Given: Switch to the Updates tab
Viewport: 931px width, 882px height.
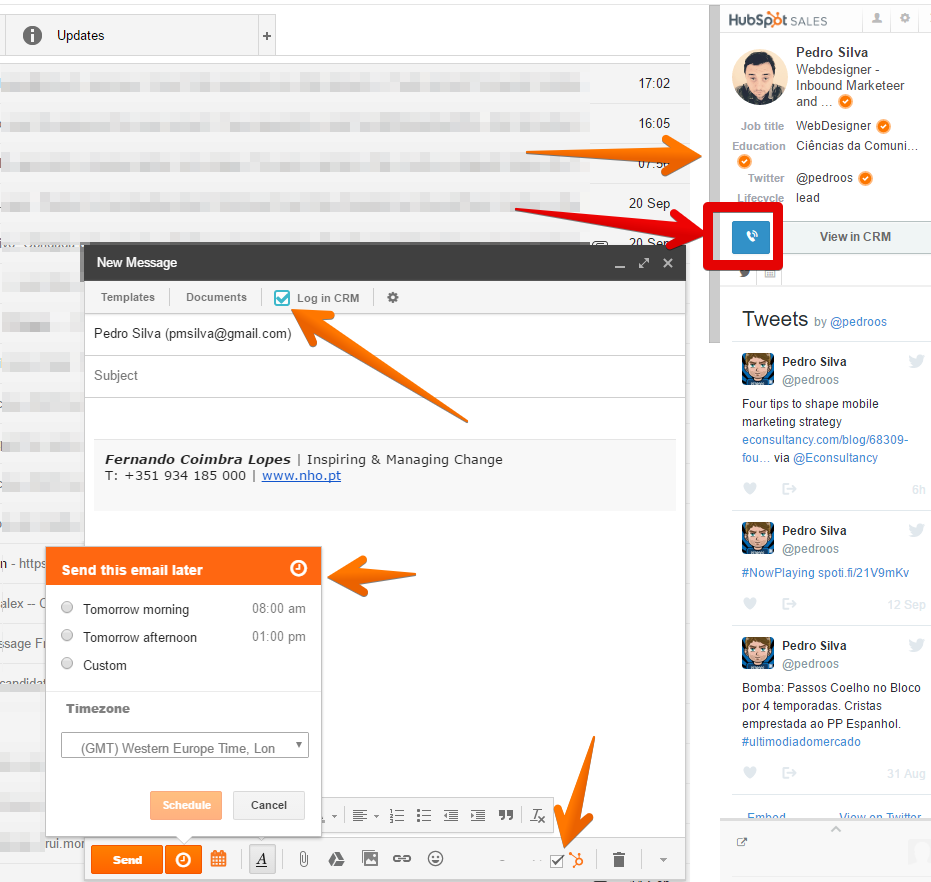Looking at the screenshot, I should click(80, 35).
